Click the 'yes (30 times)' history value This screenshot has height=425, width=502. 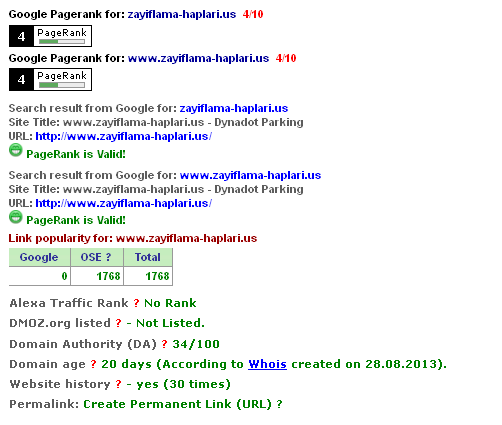[183, 384]
